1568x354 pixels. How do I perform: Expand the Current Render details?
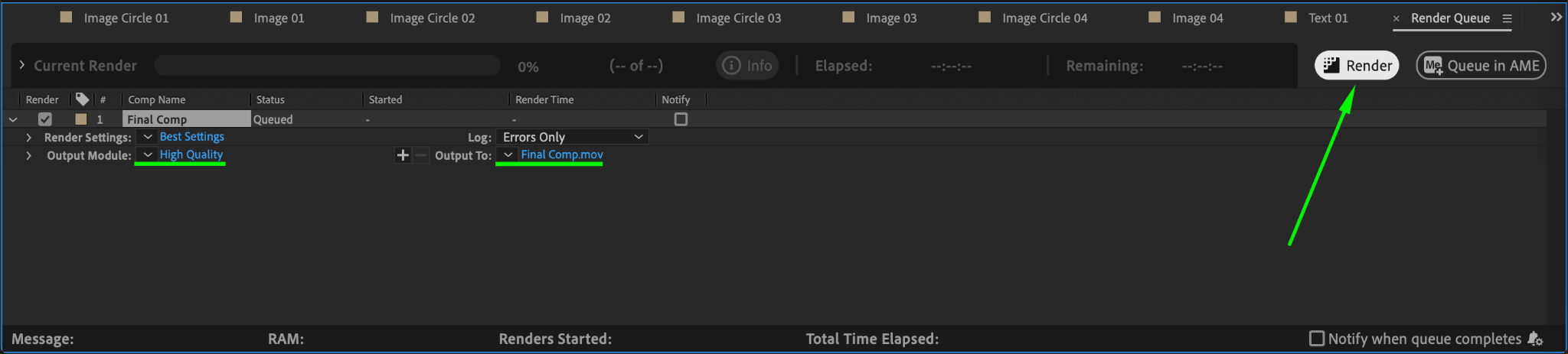[x=21, y=65]
